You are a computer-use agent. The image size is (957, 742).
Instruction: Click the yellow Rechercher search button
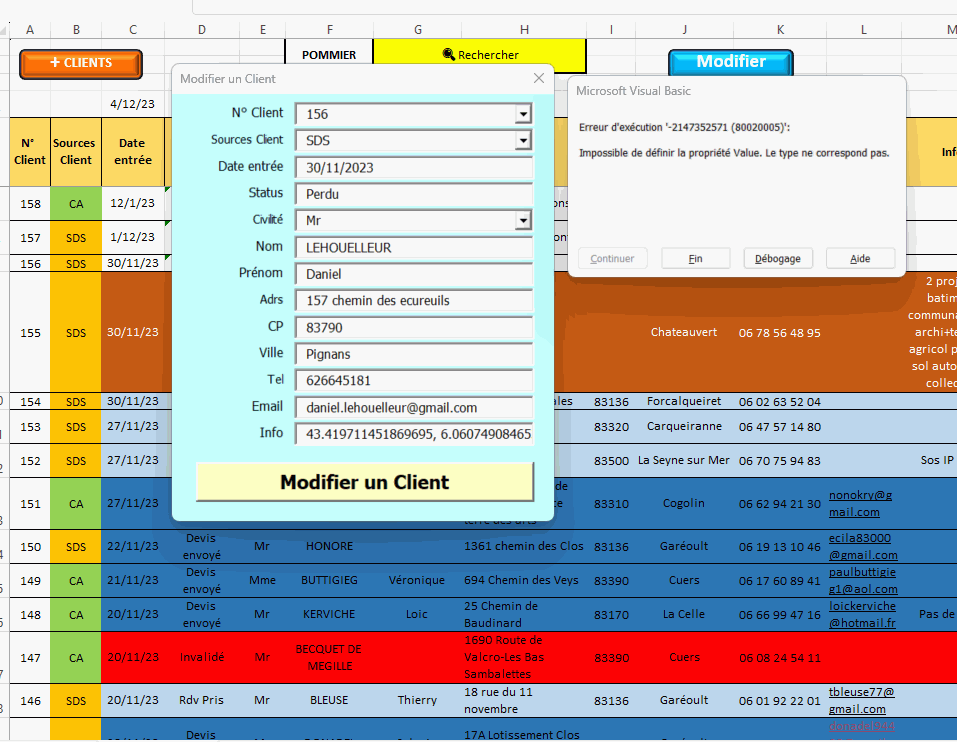pos(480,55)
